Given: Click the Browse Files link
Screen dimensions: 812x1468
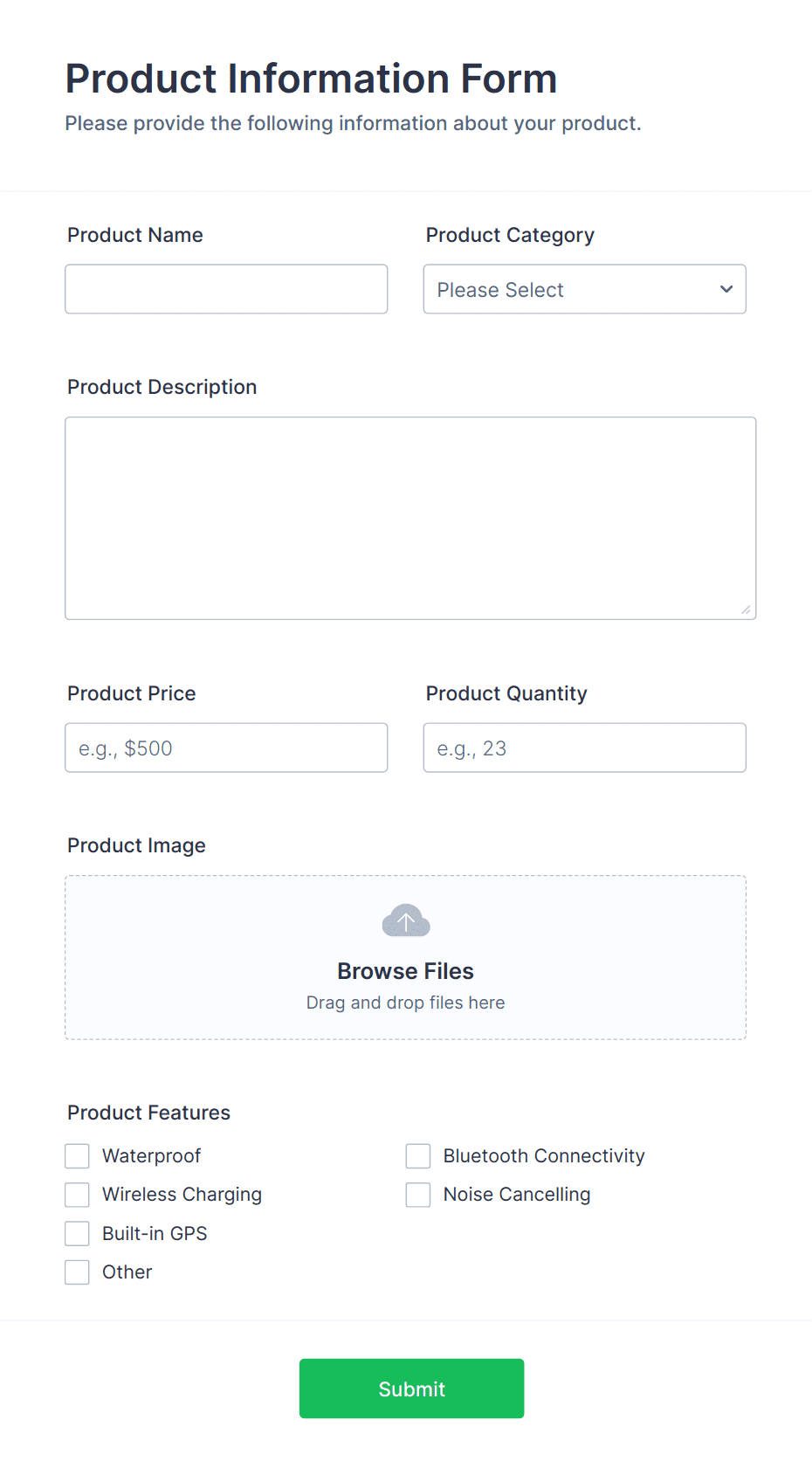Looking at the screenshot, I should click(x=405, y=970).
